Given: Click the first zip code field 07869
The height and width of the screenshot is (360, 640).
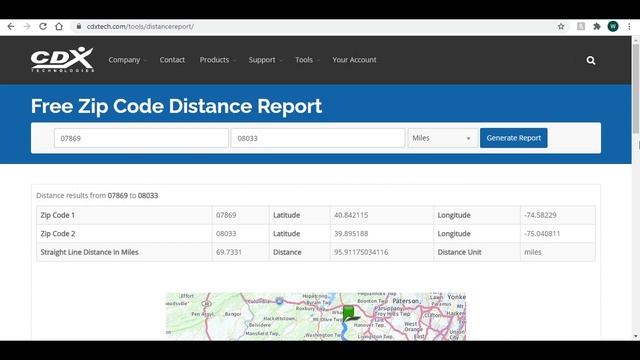Looking at the screenshot, I should 141,138.
